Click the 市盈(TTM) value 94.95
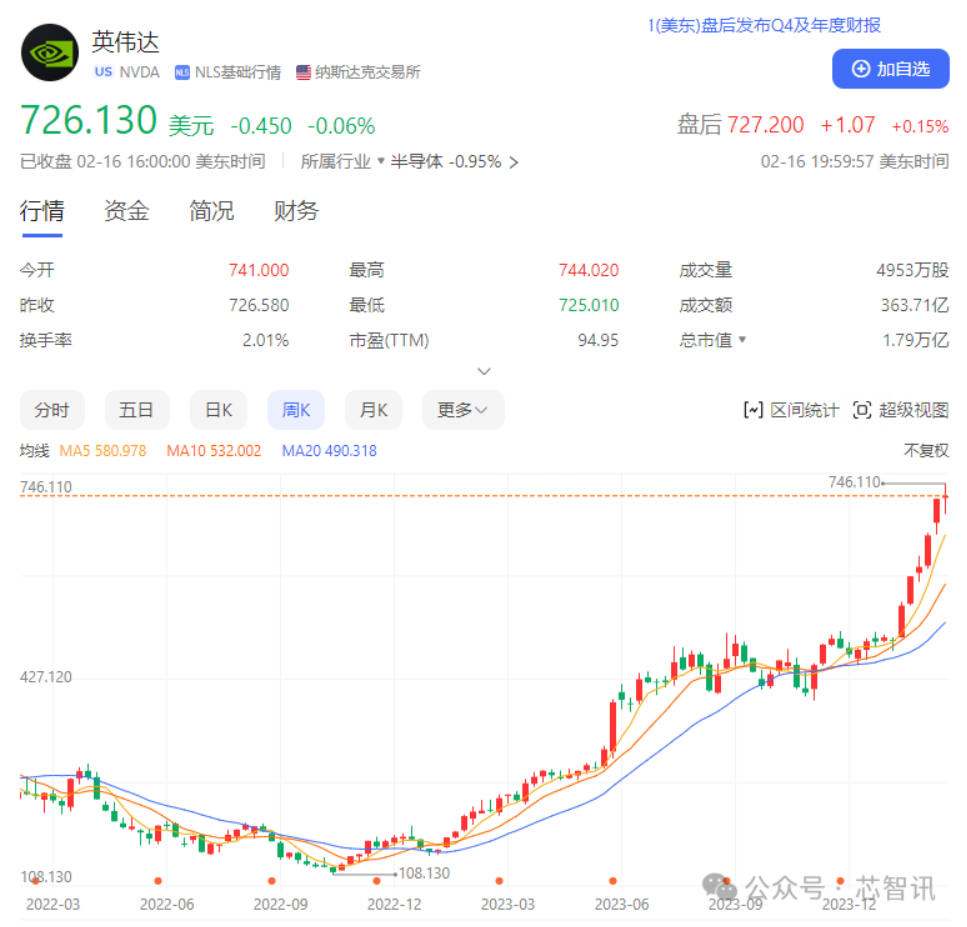Image resolution: width=967 pixels, height=927 pixels. click(x=598, y=340)
